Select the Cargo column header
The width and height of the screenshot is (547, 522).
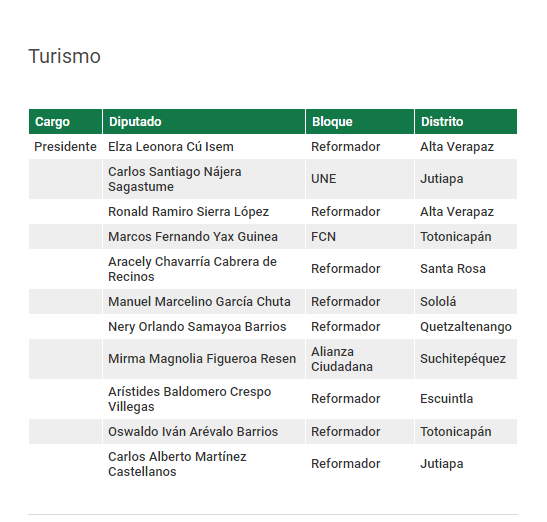pos(66,121)
